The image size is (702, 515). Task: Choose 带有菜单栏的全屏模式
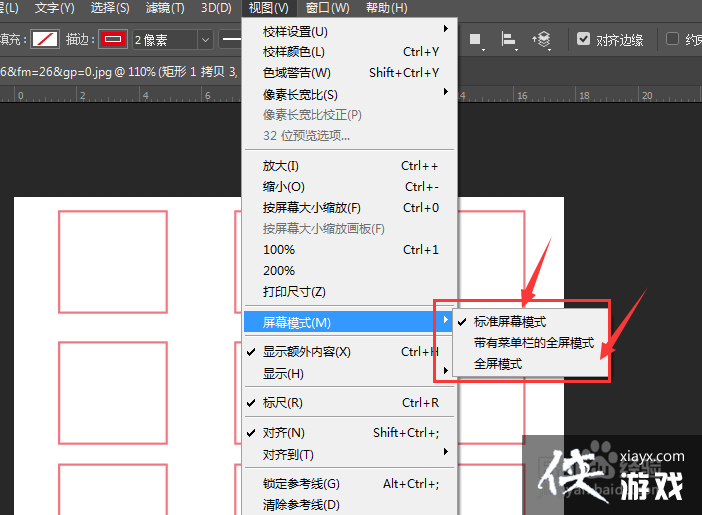533,343
